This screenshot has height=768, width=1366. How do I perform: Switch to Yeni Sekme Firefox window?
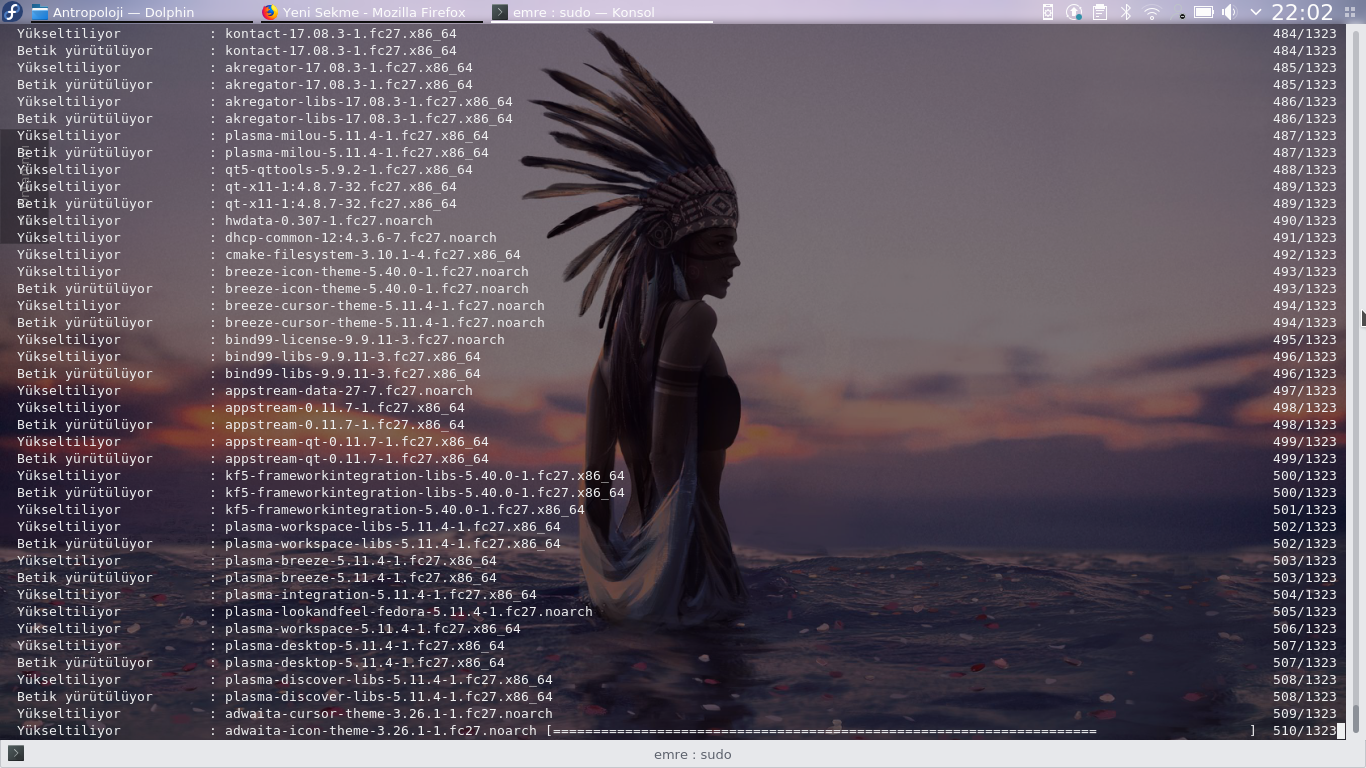pyautogui.click(x=365, y=12)
